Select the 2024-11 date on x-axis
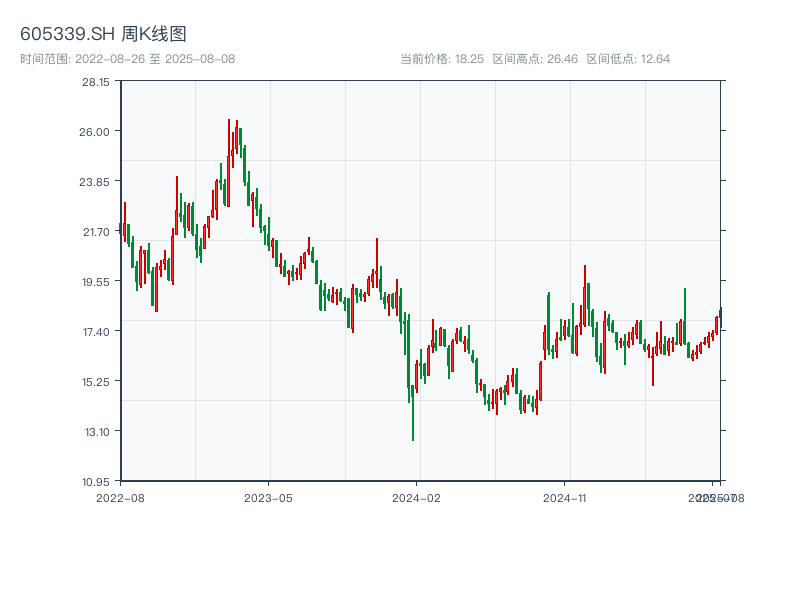The height and width of the screenshot is (600, 800). 565,497
